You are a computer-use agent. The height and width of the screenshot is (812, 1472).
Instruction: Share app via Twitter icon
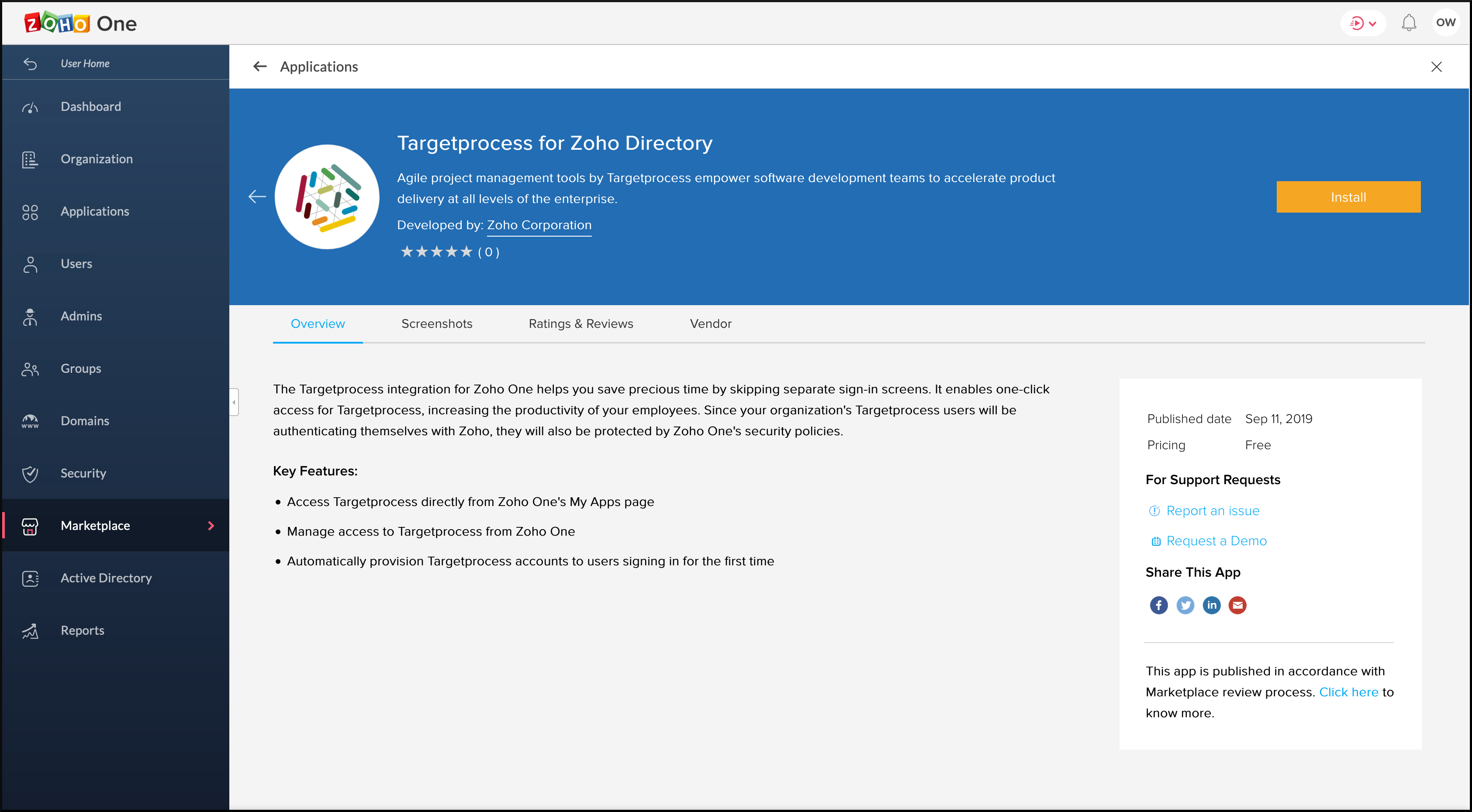1184,604
